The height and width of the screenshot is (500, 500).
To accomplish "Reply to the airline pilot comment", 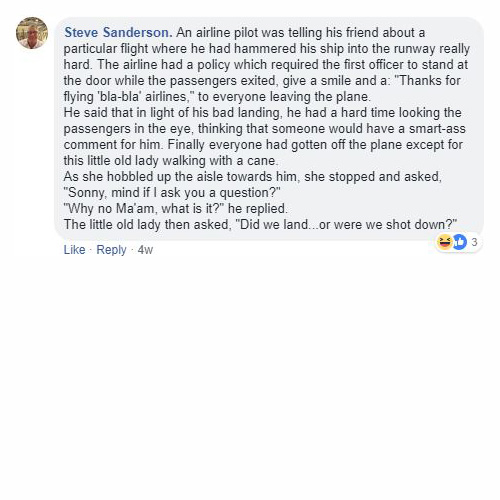I will [x=111, y=250].
